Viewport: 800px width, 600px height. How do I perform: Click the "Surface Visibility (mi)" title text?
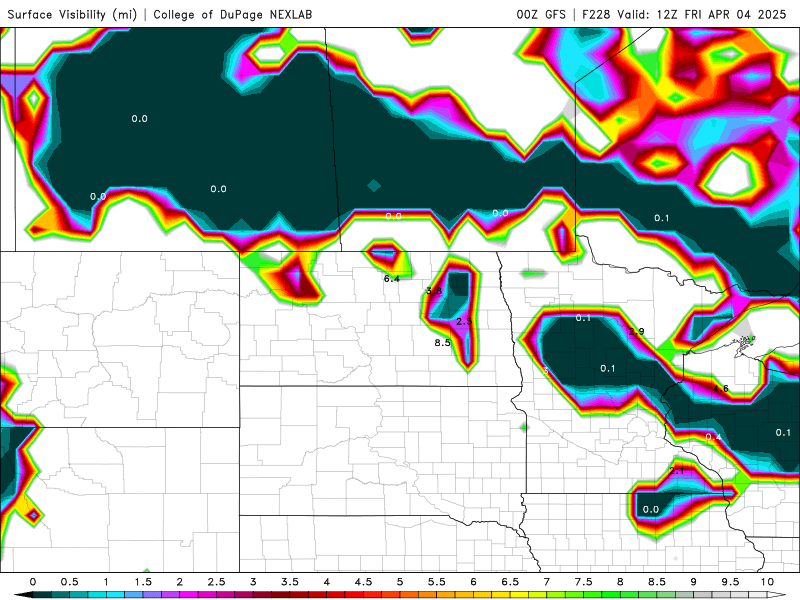pos(72,14)
